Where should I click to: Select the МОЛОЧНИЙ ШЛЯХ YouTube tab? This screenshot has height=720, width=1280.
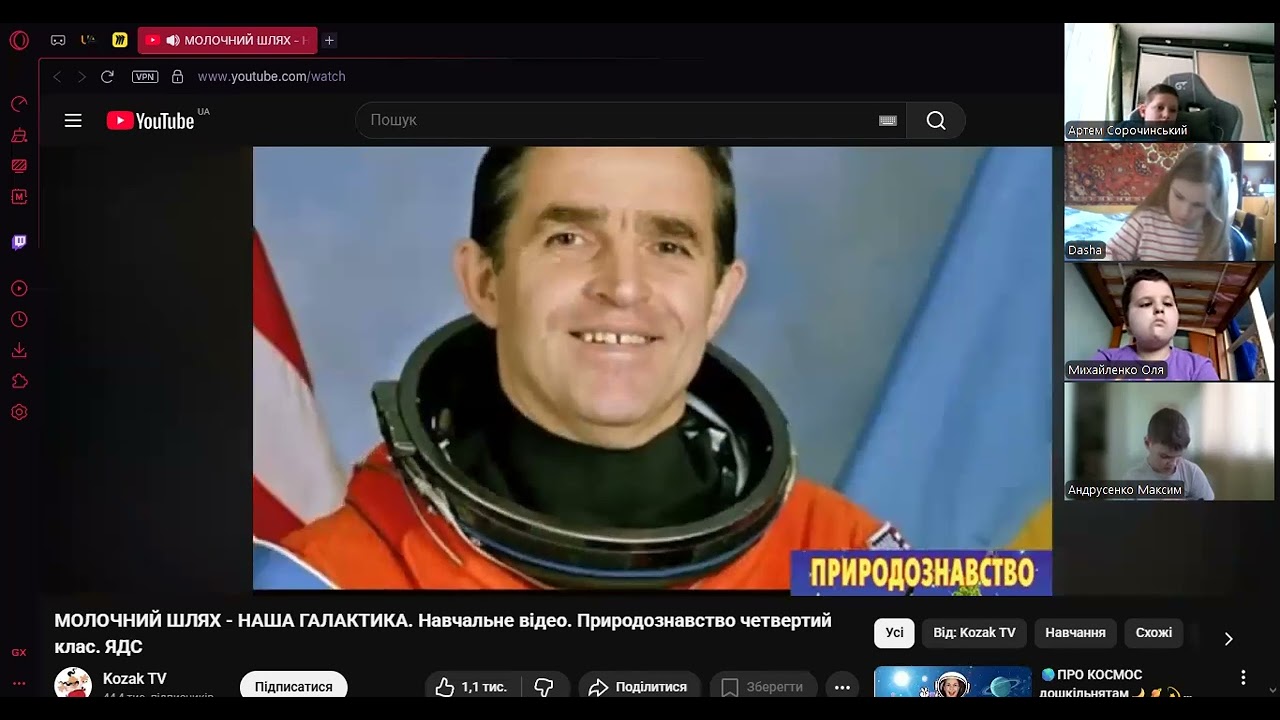click(x=228, y=40)
